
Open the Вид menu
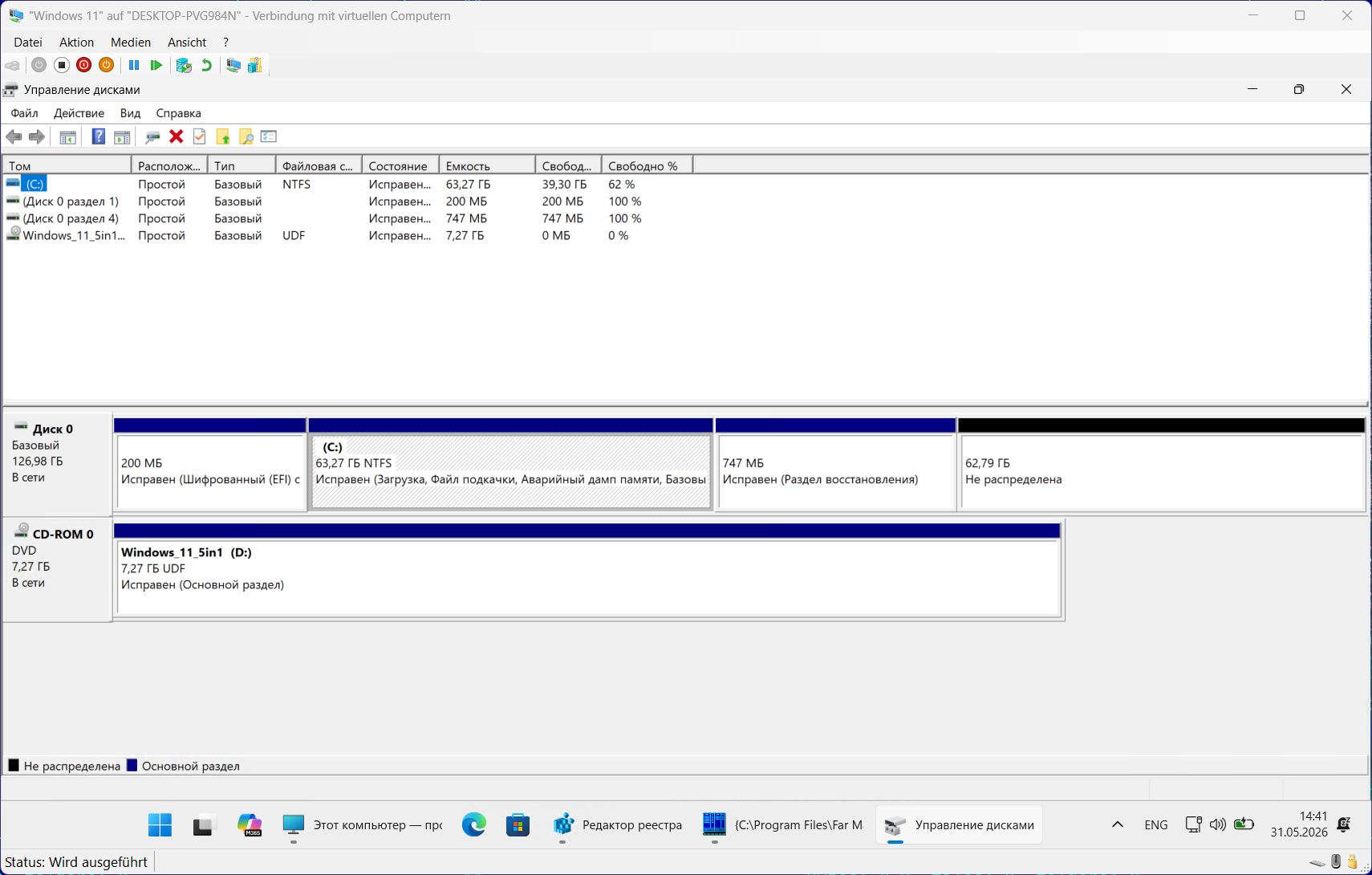(x=130, y=113)
